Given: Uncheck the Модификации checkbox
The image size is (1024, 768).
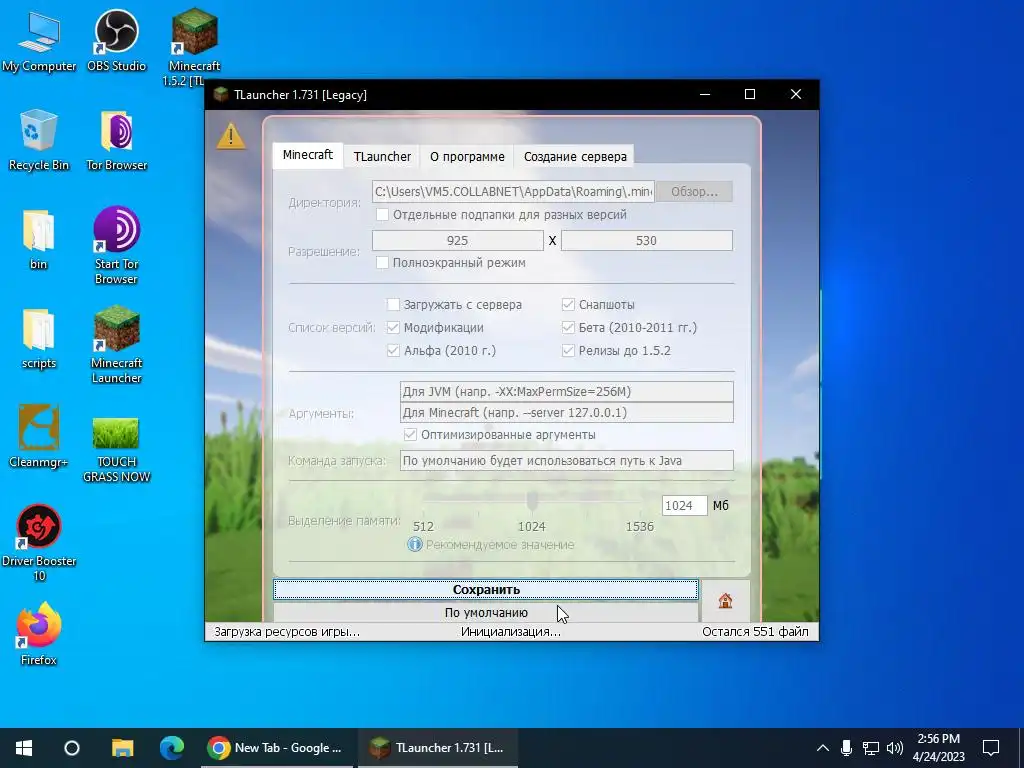Looking at the screenshot, I should point(393,327).
